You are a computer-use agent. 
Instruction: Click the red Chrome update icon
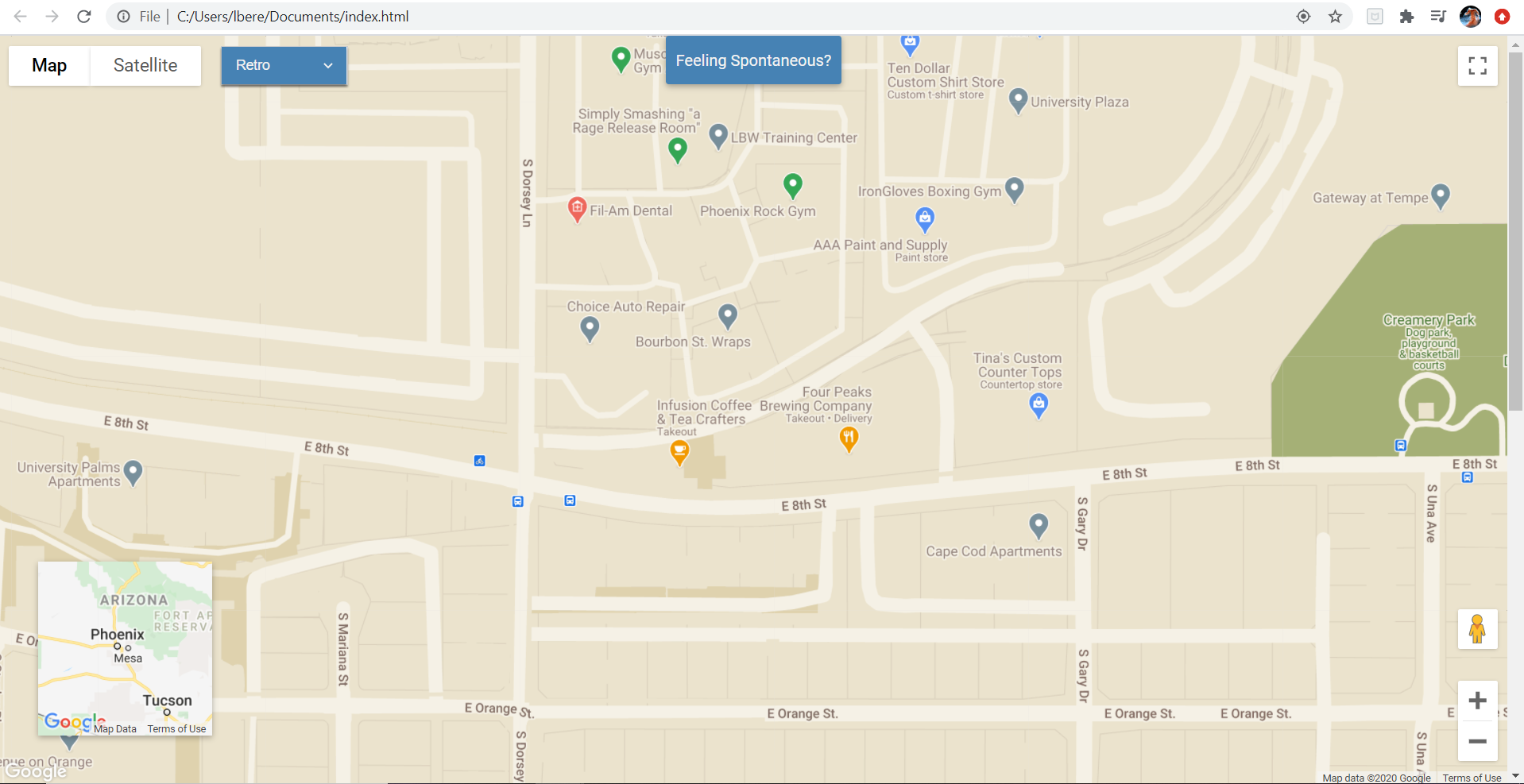coord(1502,17)
